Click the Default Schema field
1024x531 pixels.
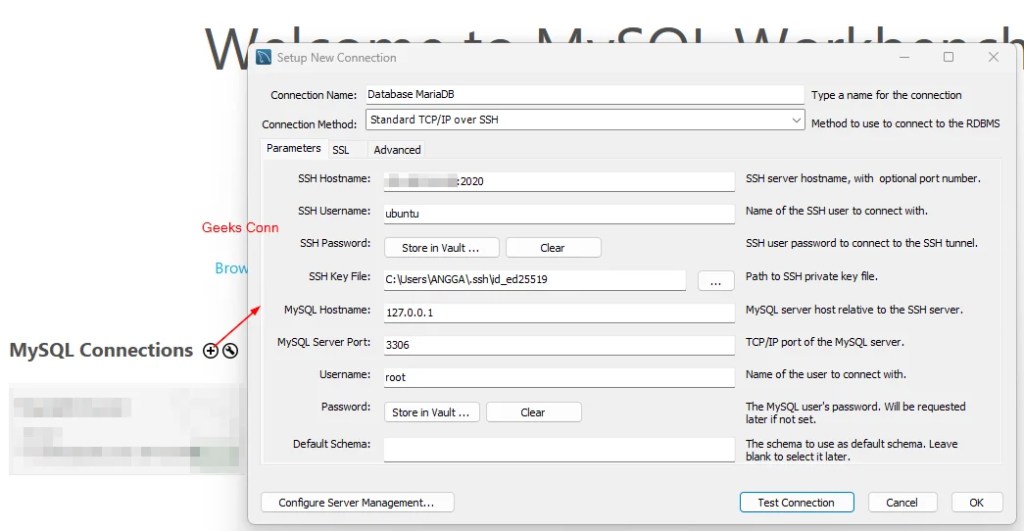(x=559, y=449)
